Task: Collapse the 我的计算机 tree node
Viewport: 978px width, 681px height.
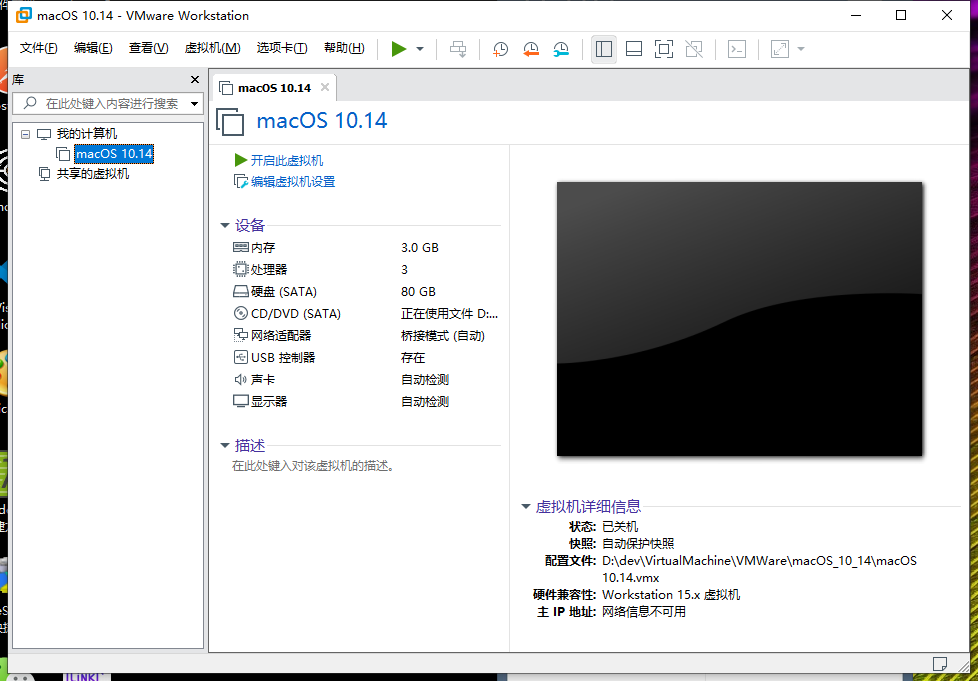Action: pyautogui.click(x=26, y=134)
